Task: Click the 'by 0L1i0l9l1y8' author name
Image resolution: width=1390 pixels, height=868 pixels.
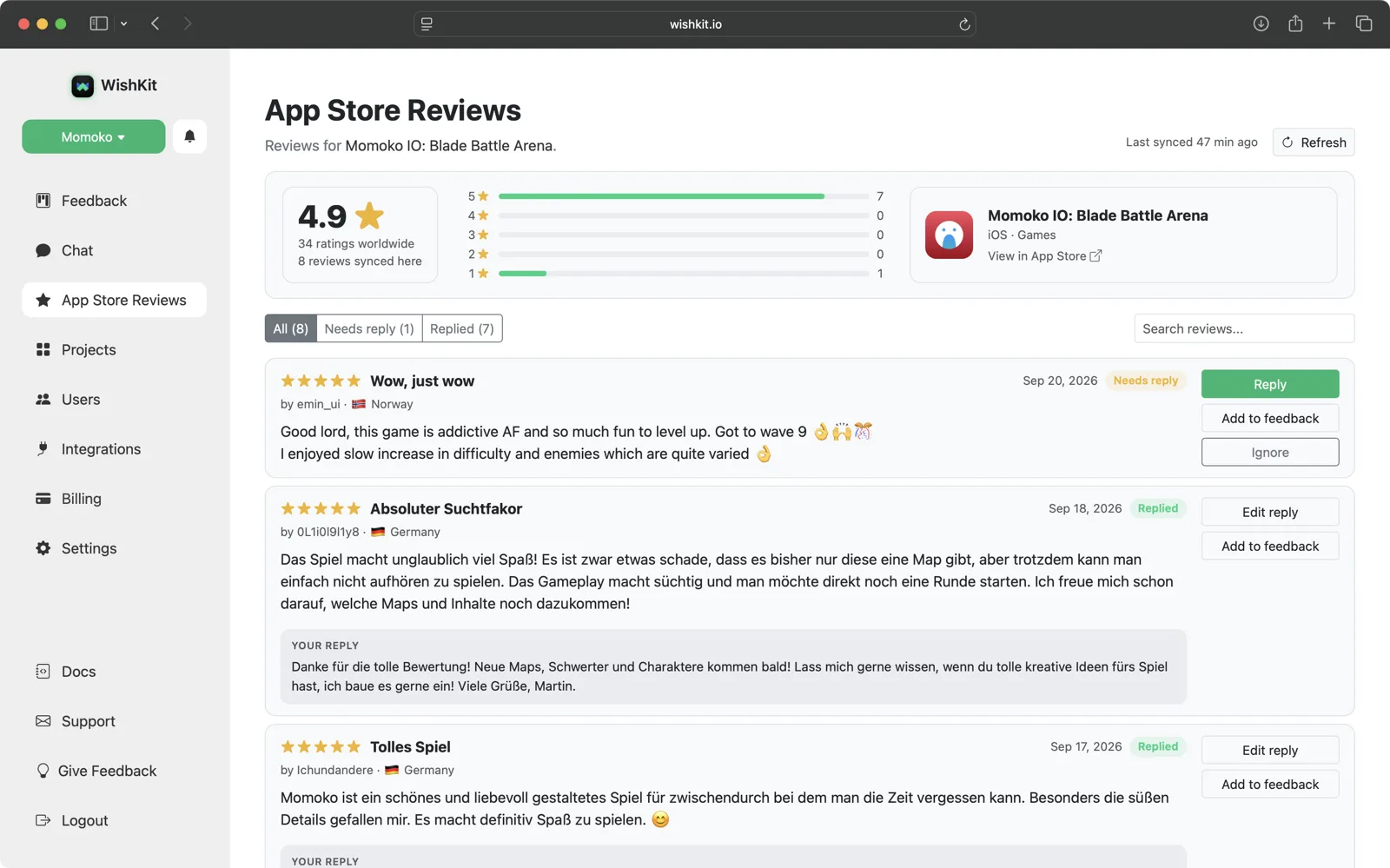Action: coord(320,532)
